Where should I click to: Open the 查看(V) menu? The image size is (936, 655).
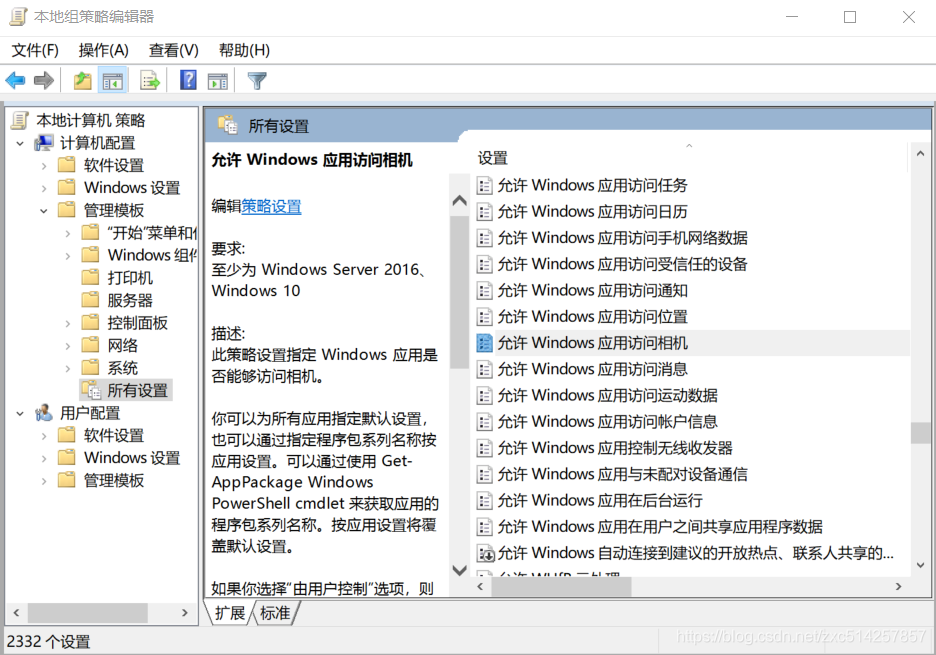(x=174, y=50)
